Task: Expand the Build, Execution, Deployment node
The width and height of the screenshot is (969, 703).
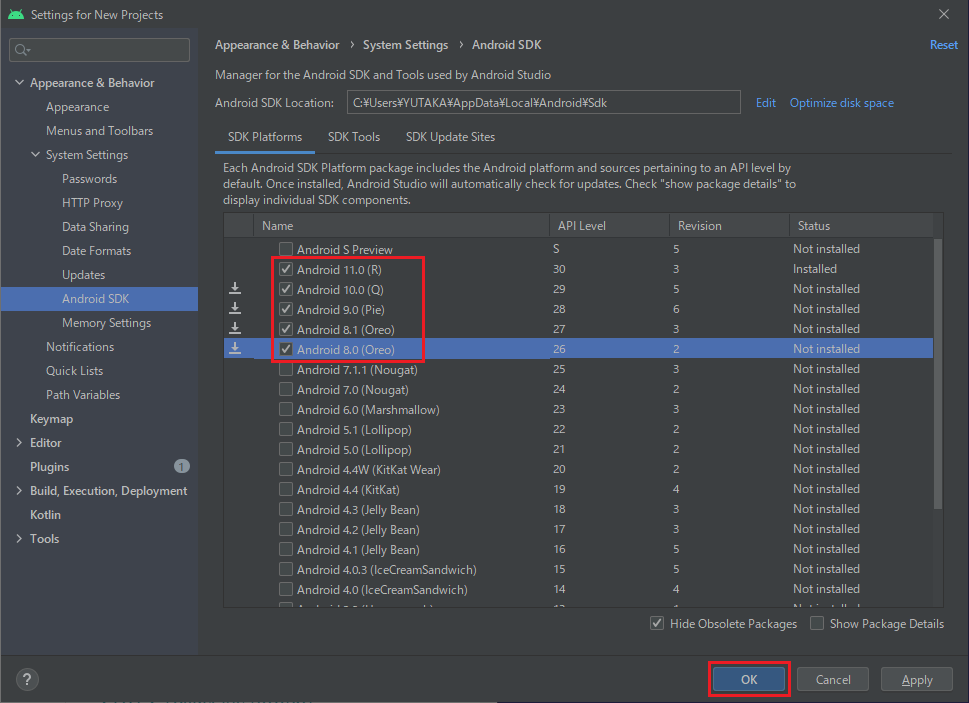Action: (x=19, y=490)
